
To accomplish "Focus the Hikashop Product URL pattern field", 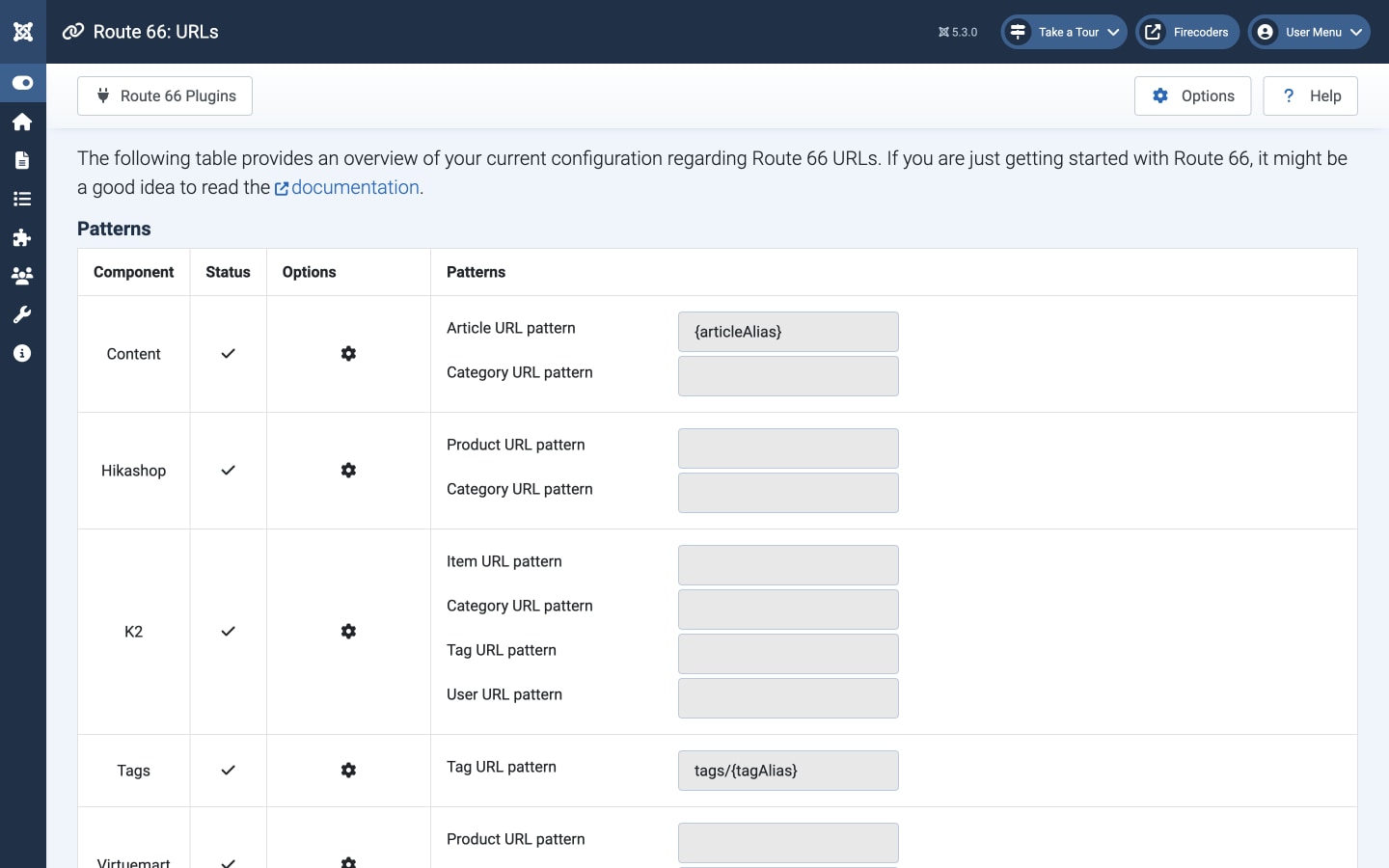I will click(788, 448).
